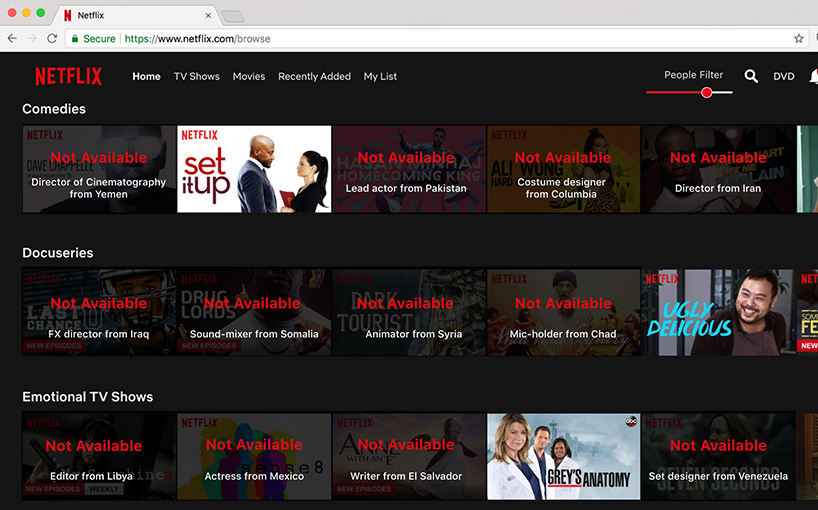
Task: Open the notifications bell icon
Action: tap(814, 76)
